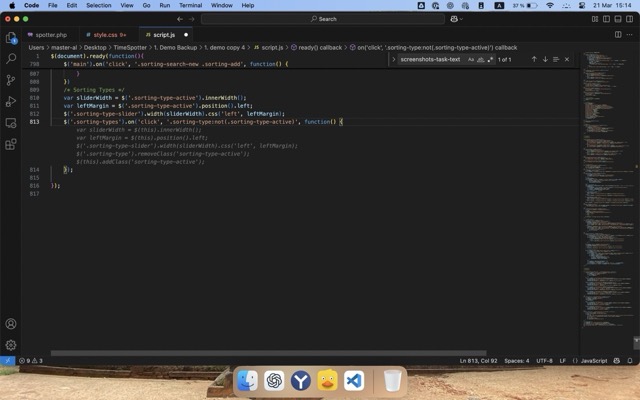Open the Run and Debug view

pyautogui.click(x=11, y=101)
